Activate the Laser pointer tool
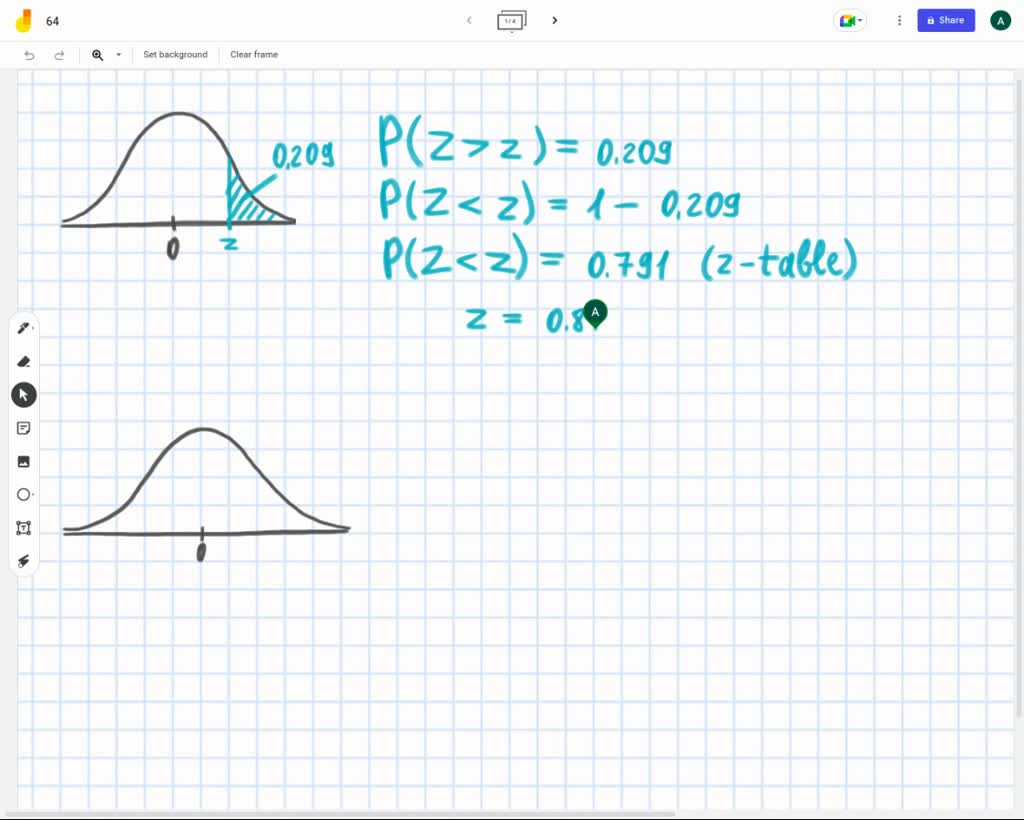Image resolution: width=1024 pixels, height=820 pixels. coord(23,561)
